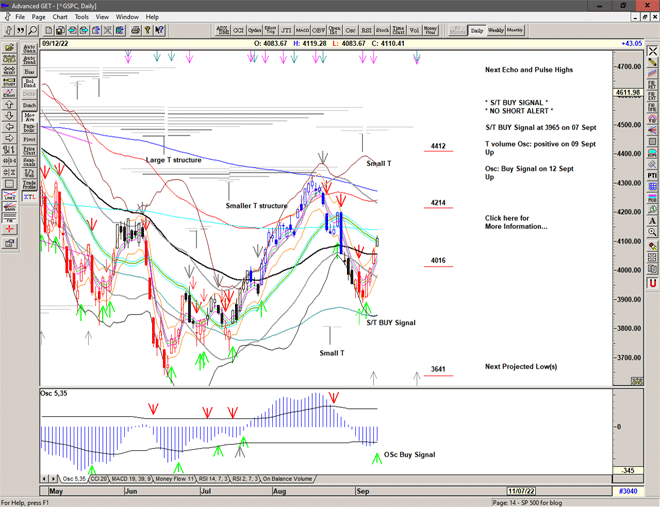The width and height of the screenshot is (660, 507).
Task: Click the 'Click here for More Information' link
Action: point(515,222)
